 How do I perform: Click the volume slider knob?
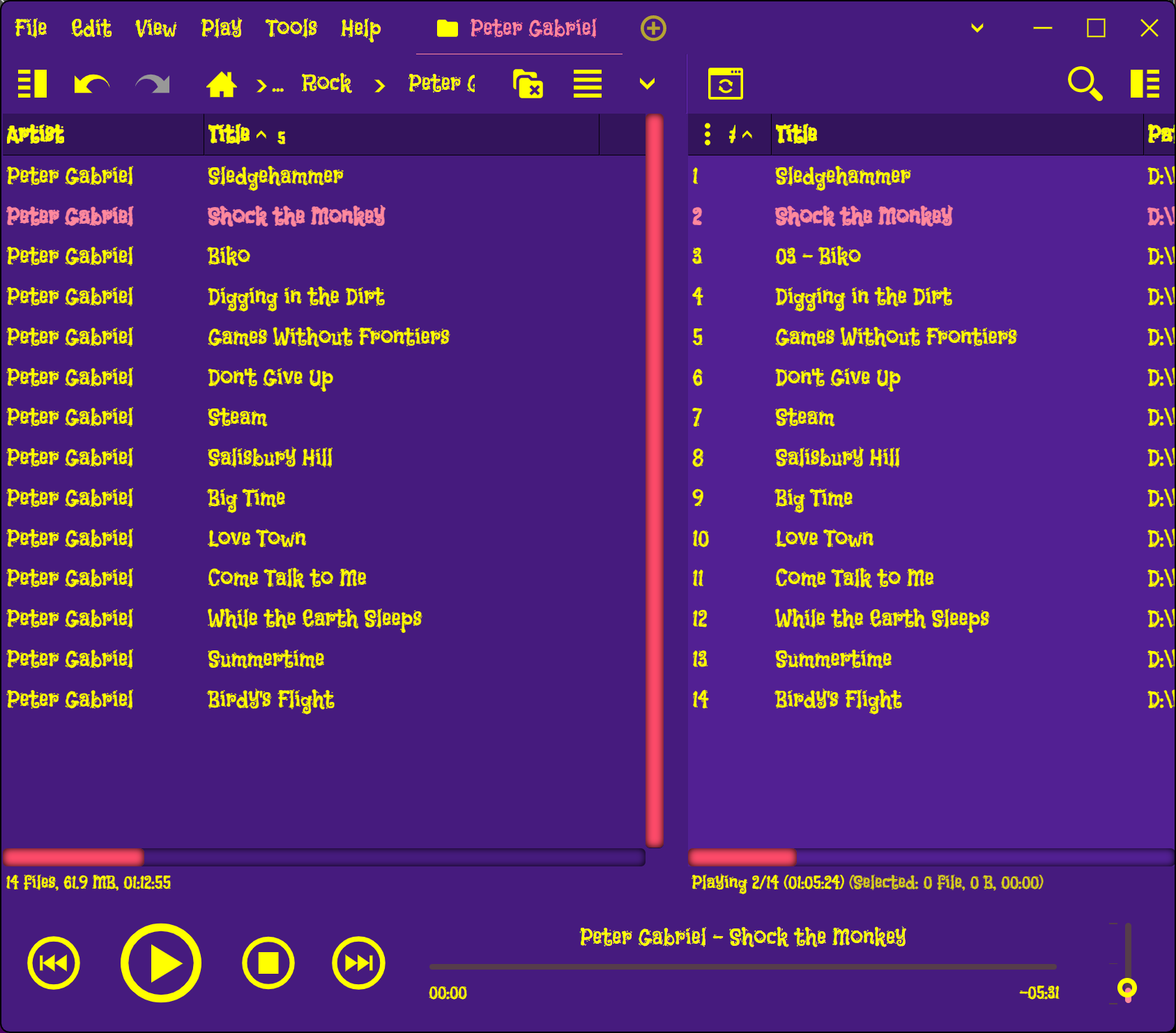tap(1127, 988)
